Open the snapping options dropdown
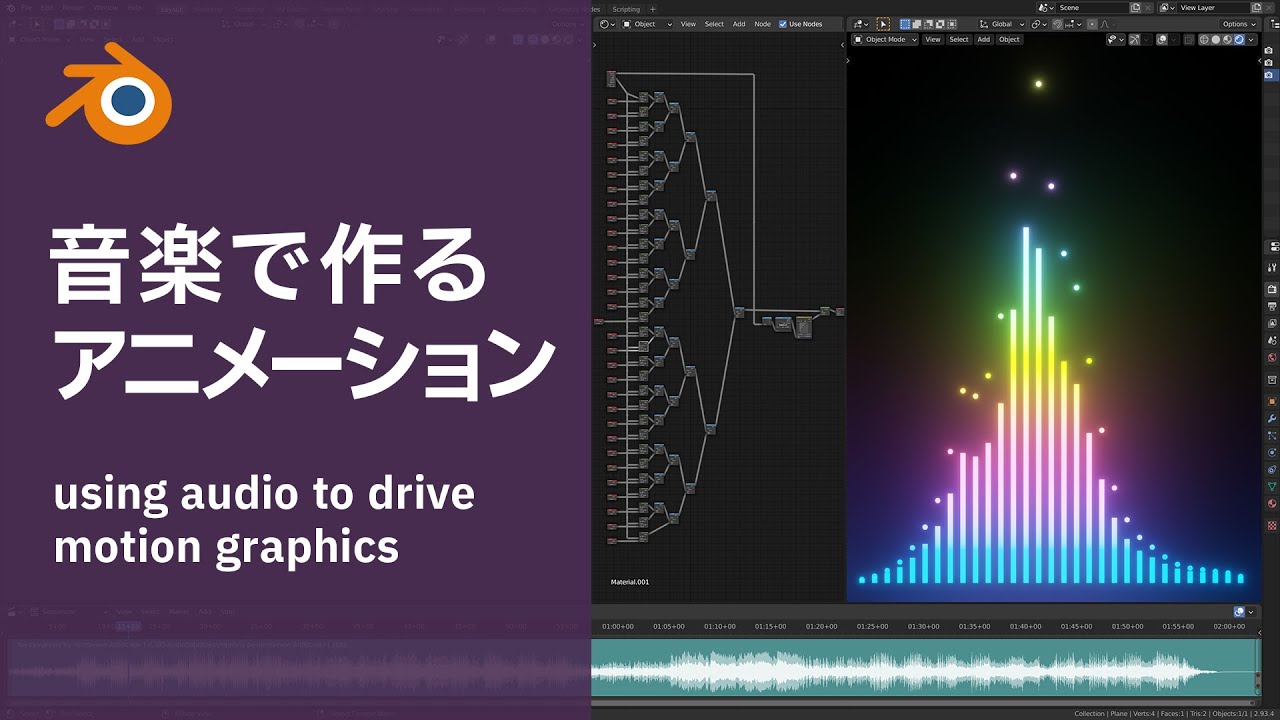Image resolution: width=1280 pixels, height=720 pixels. 1072,24
